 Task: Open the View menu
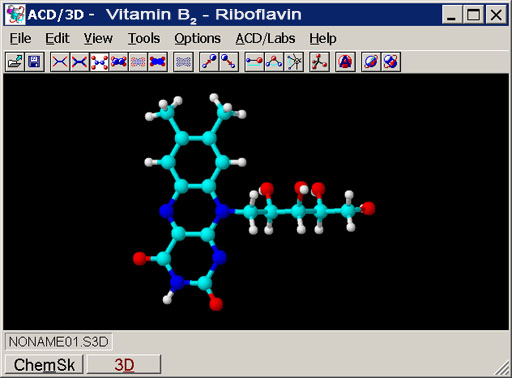[x=98, y=38]
